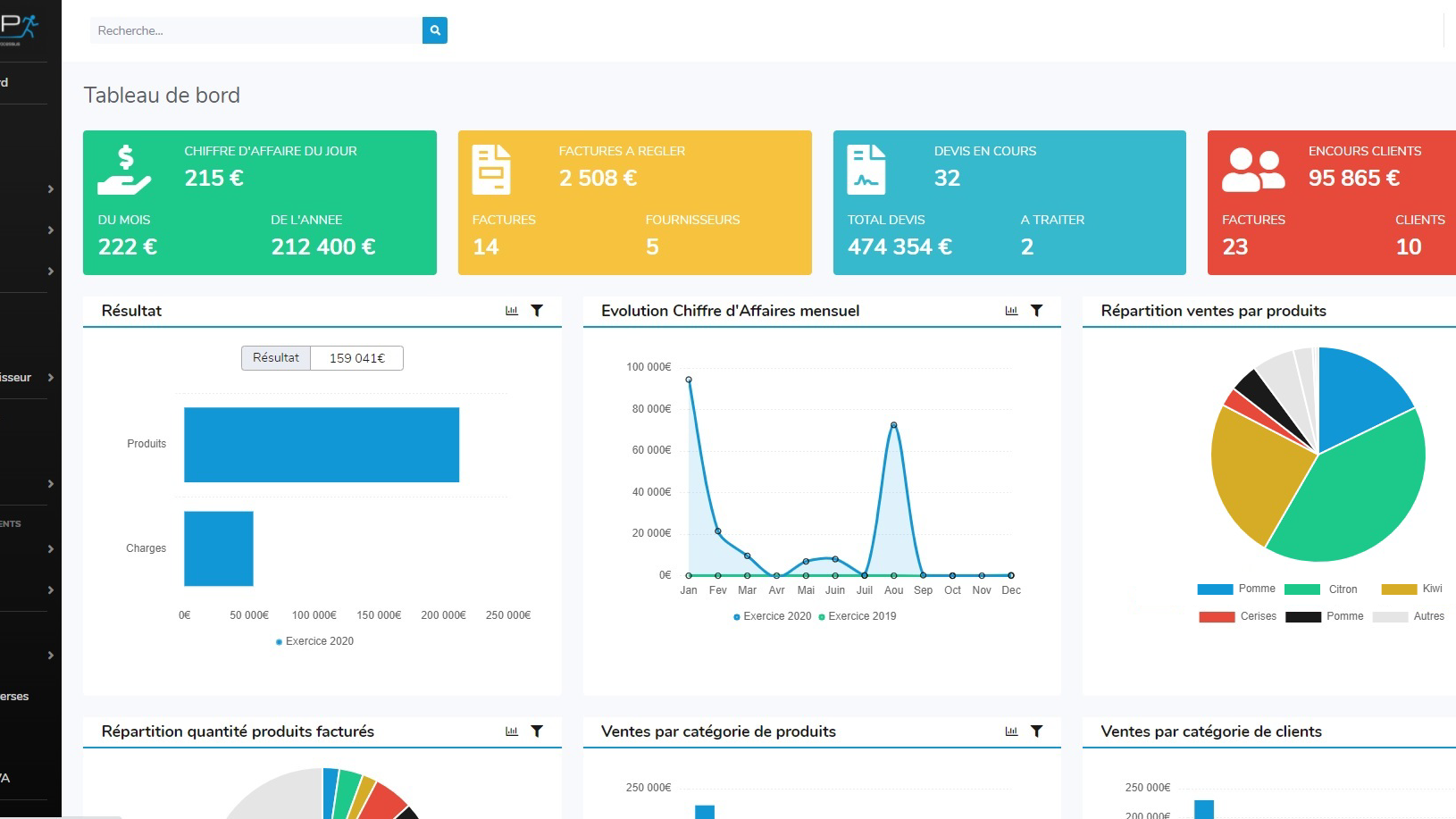Expand the last sidebar chevron above the 'erses' item

[51, 656]
